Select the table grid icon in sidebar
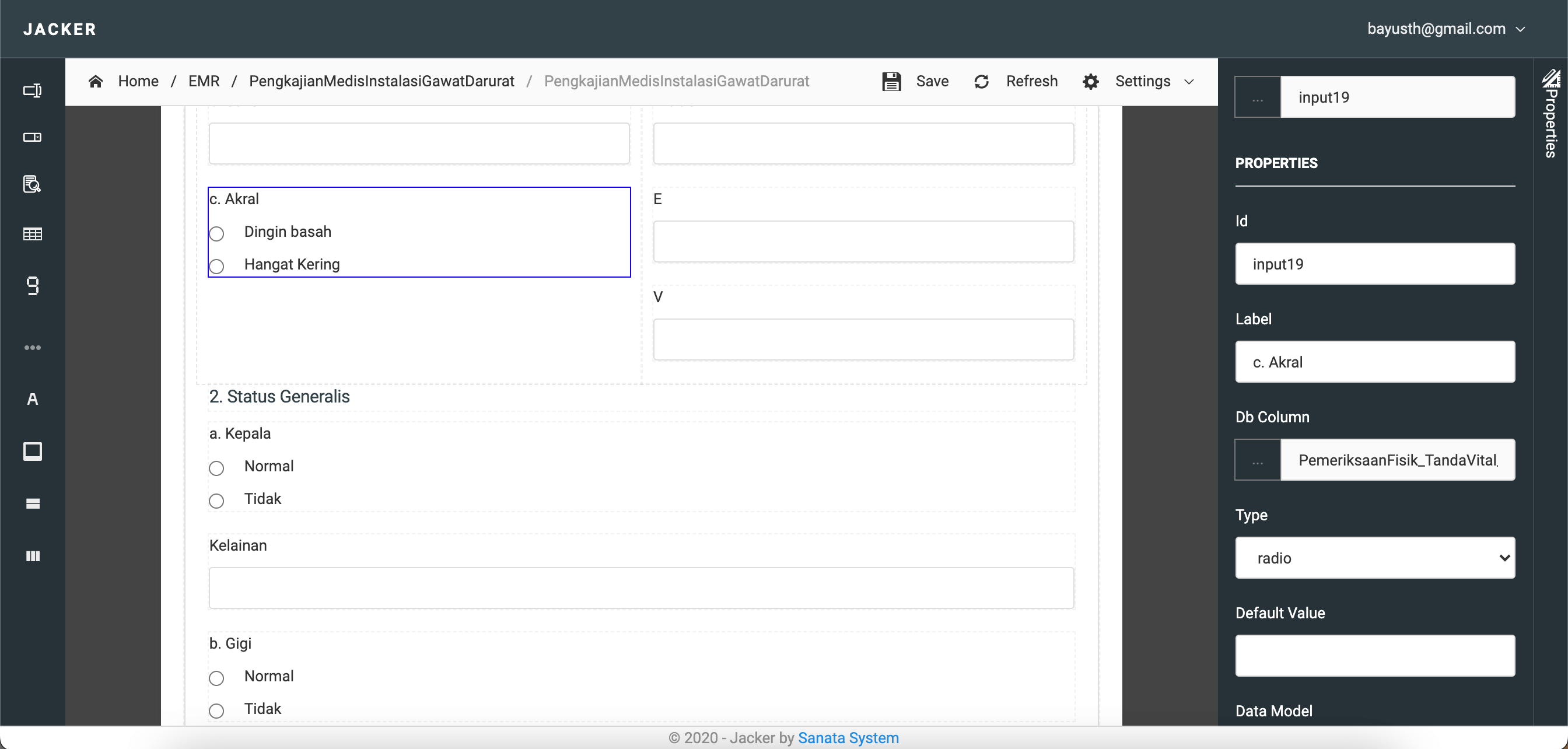1568x749 pixels. coord(32,235)
